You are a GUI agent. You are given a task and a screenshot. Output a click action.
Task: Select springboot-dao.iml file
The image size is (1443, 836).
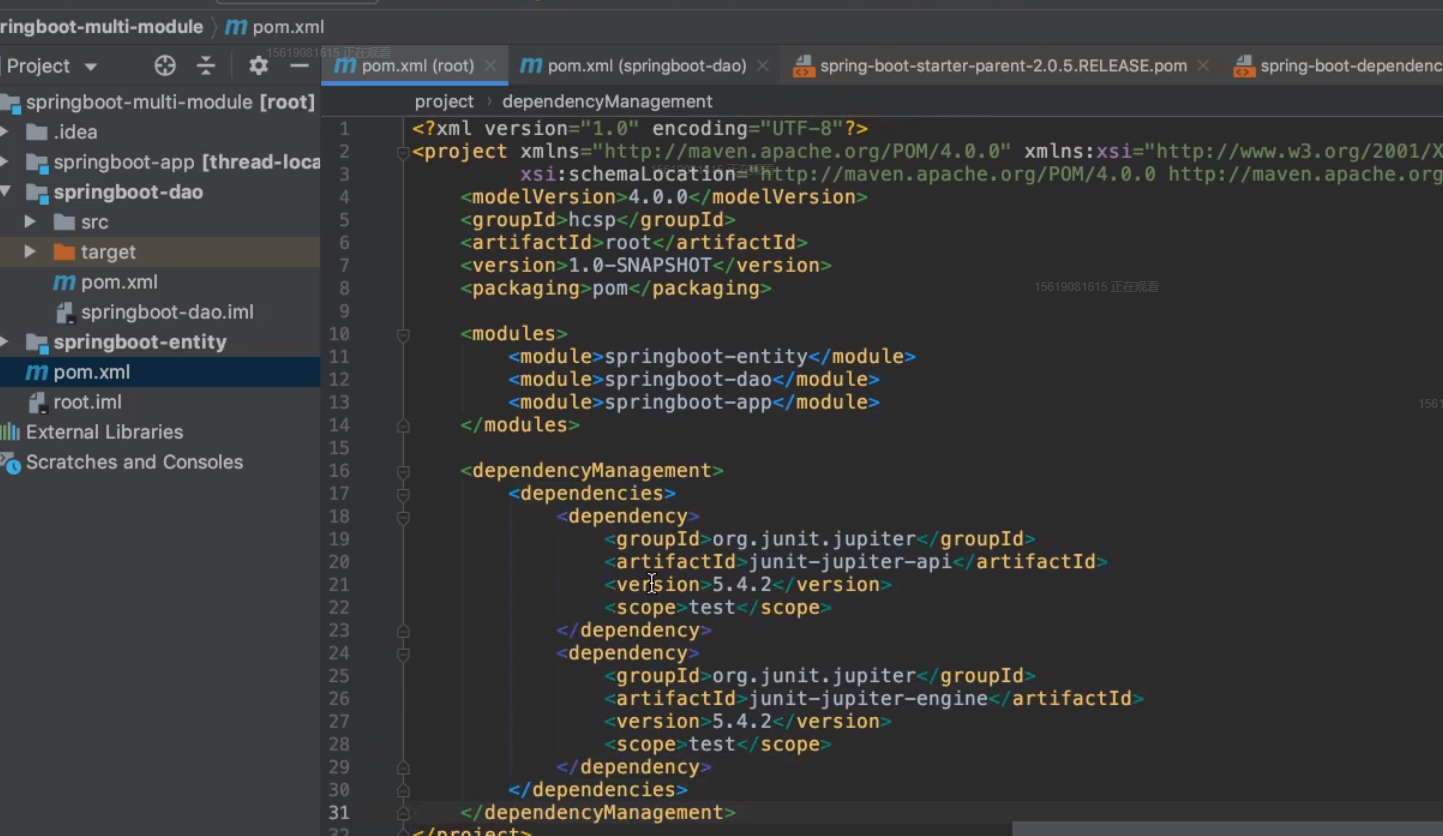click(167, 312)
